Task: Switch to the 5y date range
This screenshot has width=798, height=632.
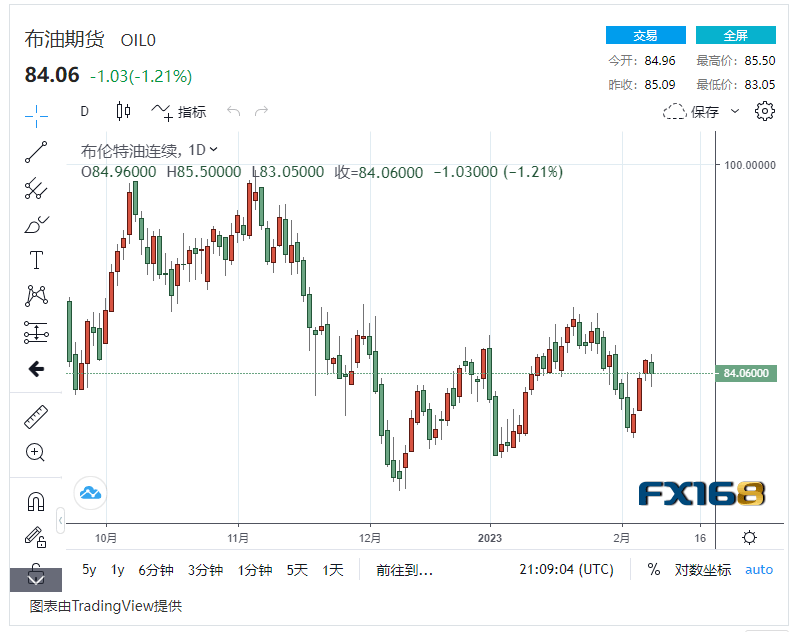Action: [89, 569]
